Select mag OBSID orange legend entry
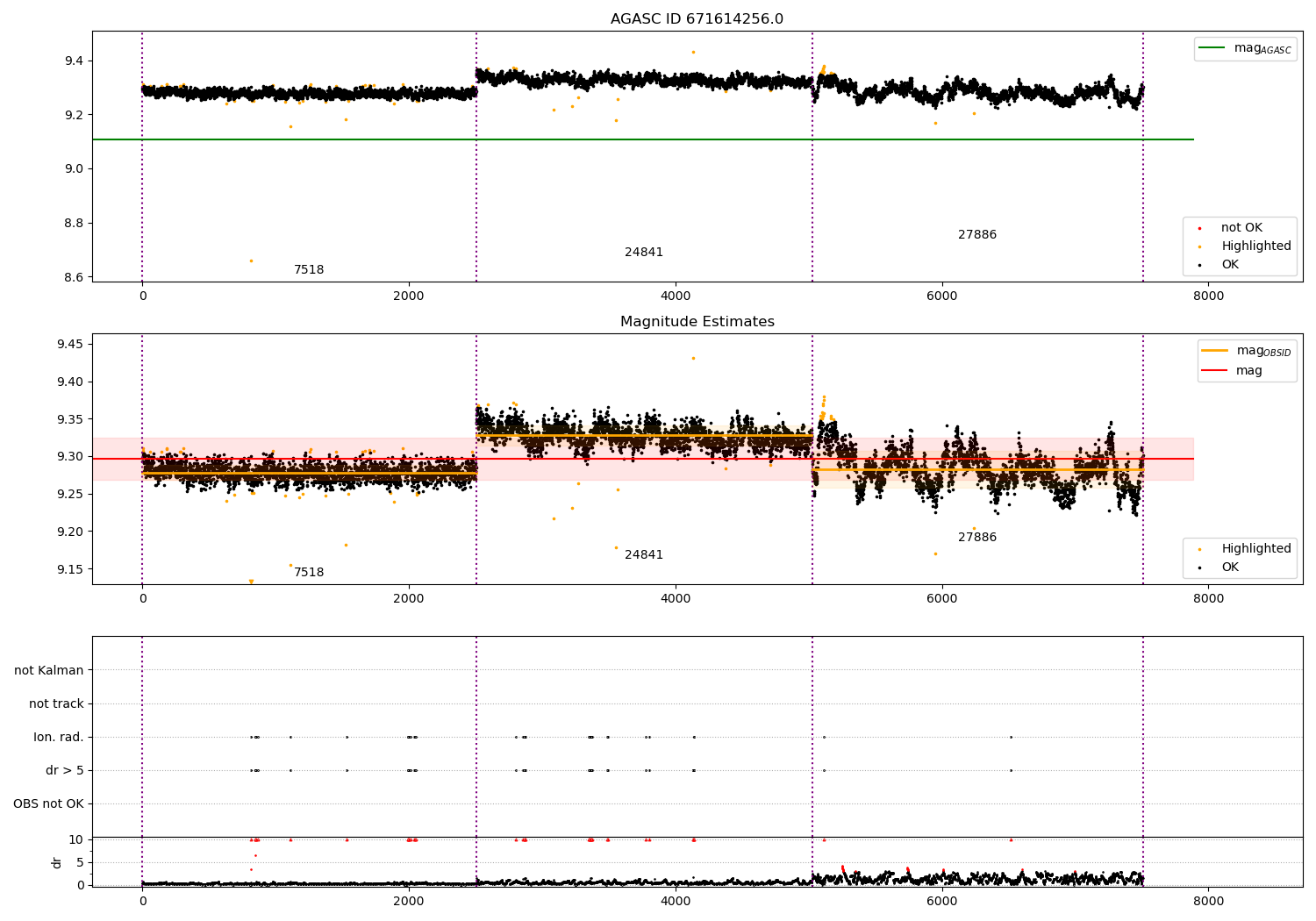 [1246, 351]
